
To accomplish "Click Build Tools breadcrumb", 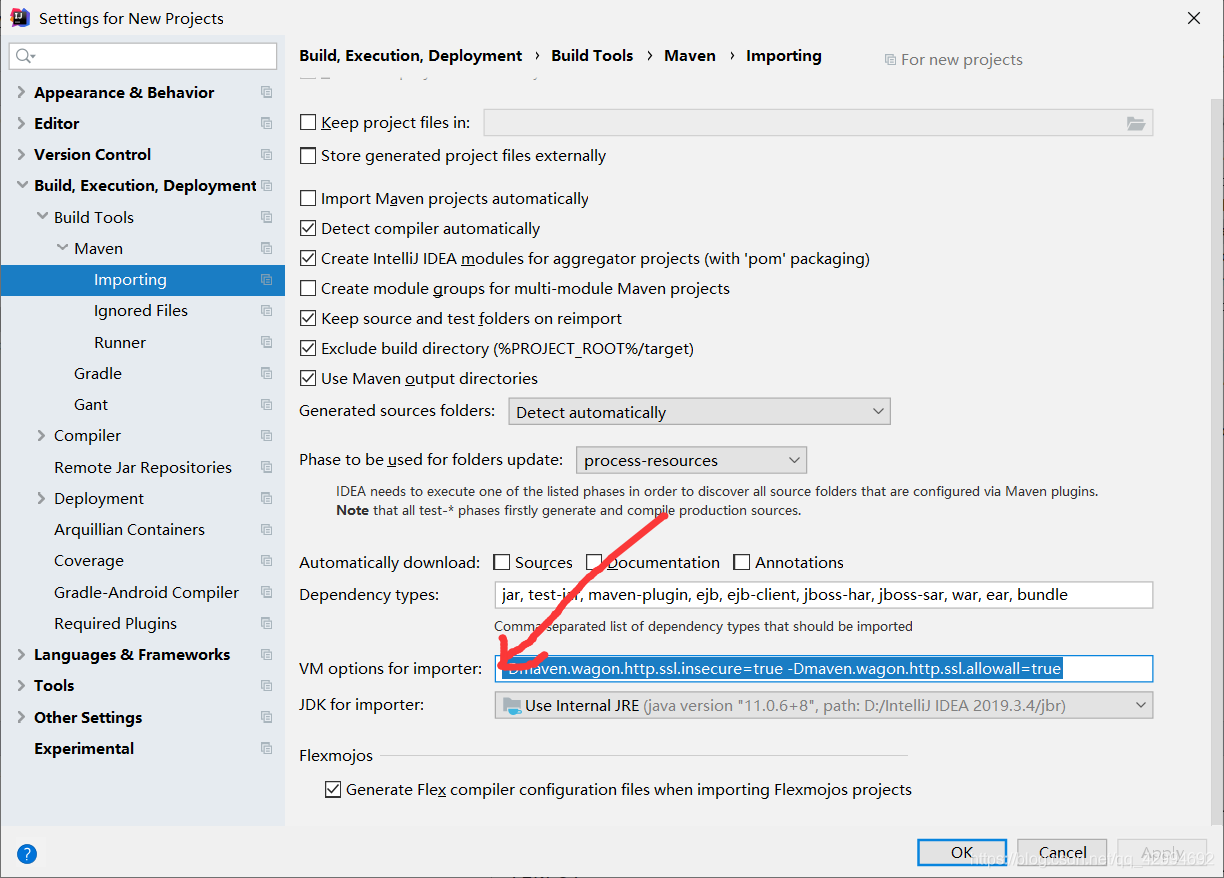I will point(592,56).
